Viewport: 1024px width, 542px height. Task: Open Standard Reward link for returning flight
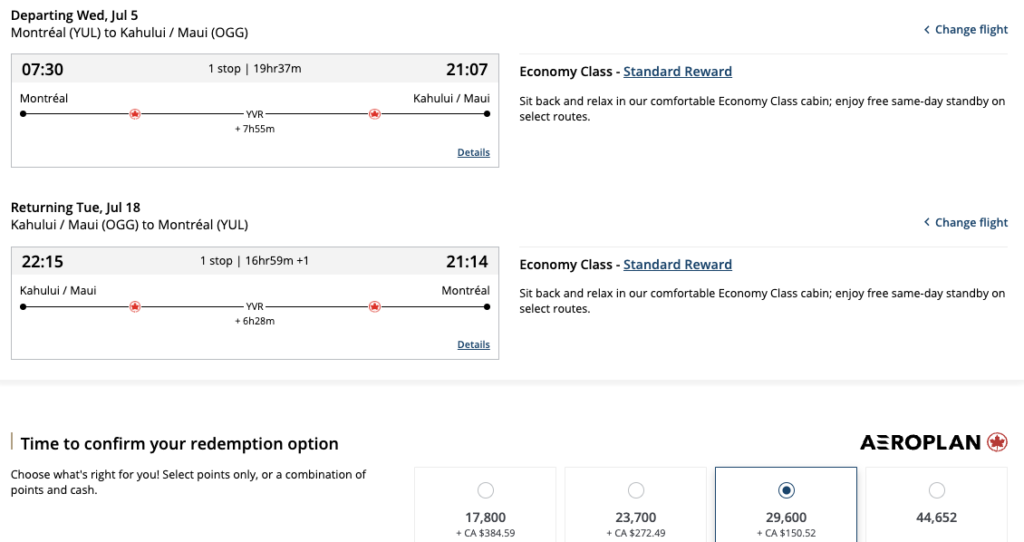coord(677,265)
